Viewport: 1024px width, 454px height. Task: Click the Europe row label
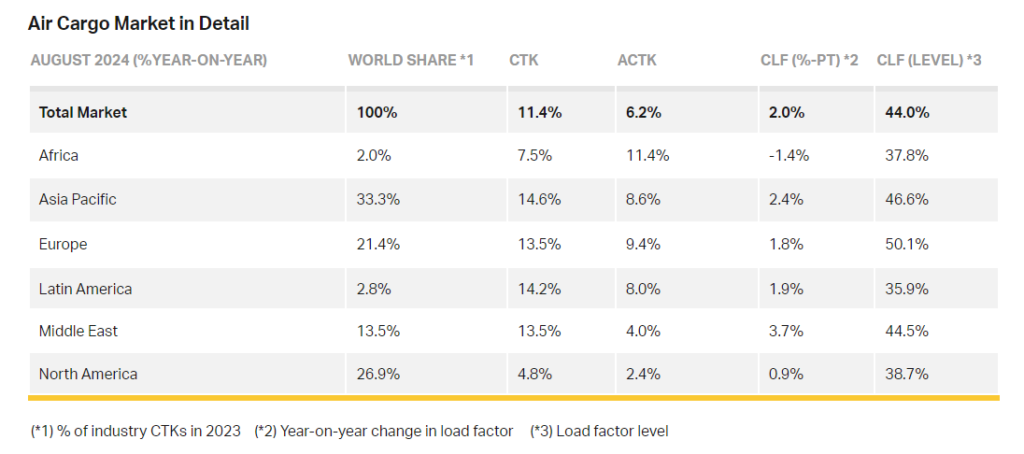pyautogui.click(x=63, y=244)
